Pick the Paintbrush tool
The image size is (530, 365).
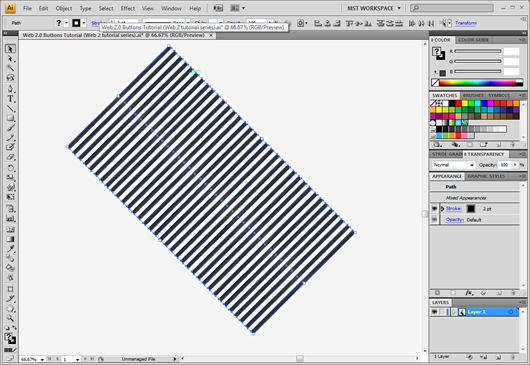click(10, 128)
